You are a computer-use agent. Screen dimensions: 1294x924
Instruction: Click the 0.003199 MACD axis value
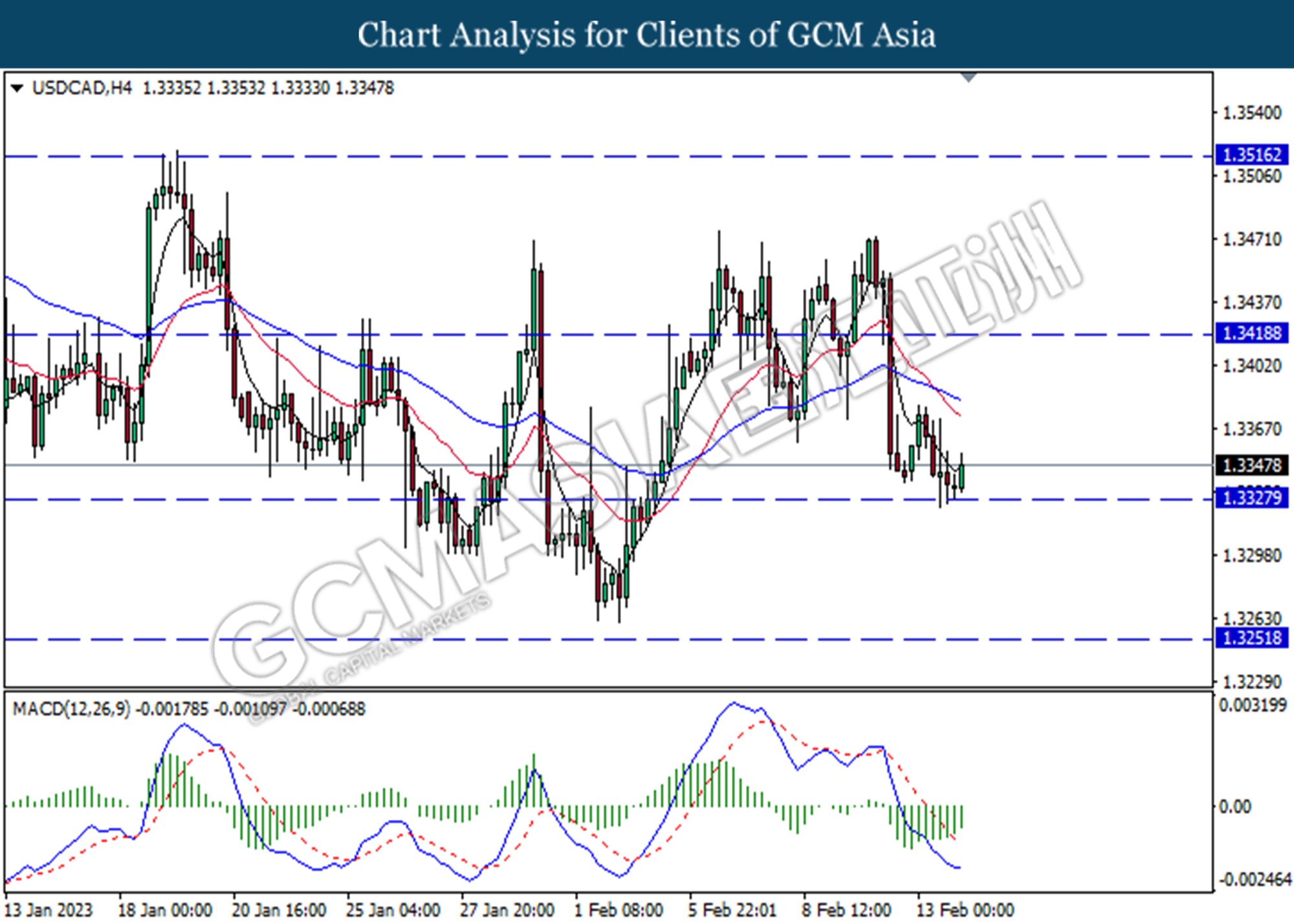1253,705
